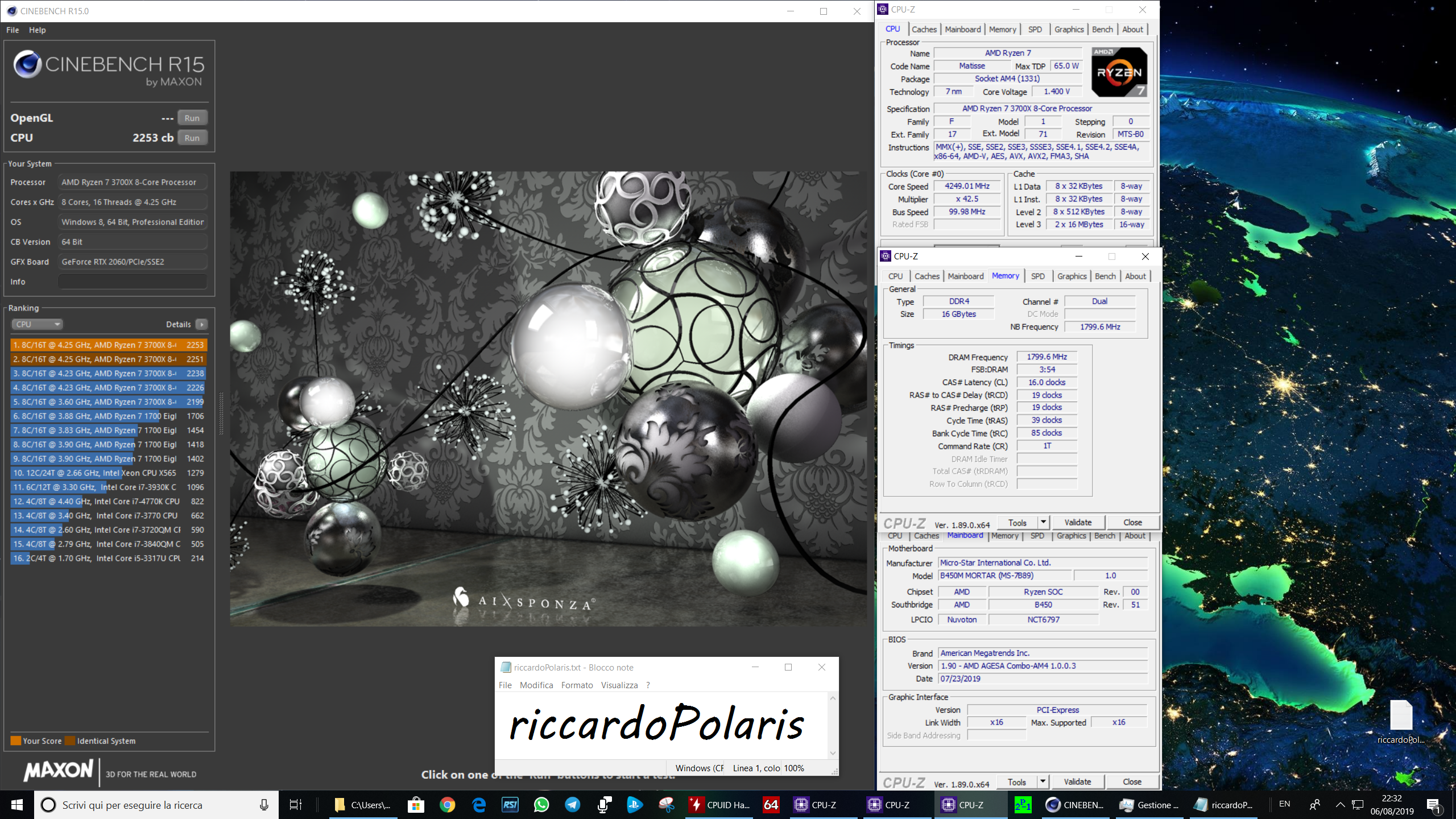1456x819 pixels.
Task: Open Notepad Modifica menu
Action: click(536, 685)
